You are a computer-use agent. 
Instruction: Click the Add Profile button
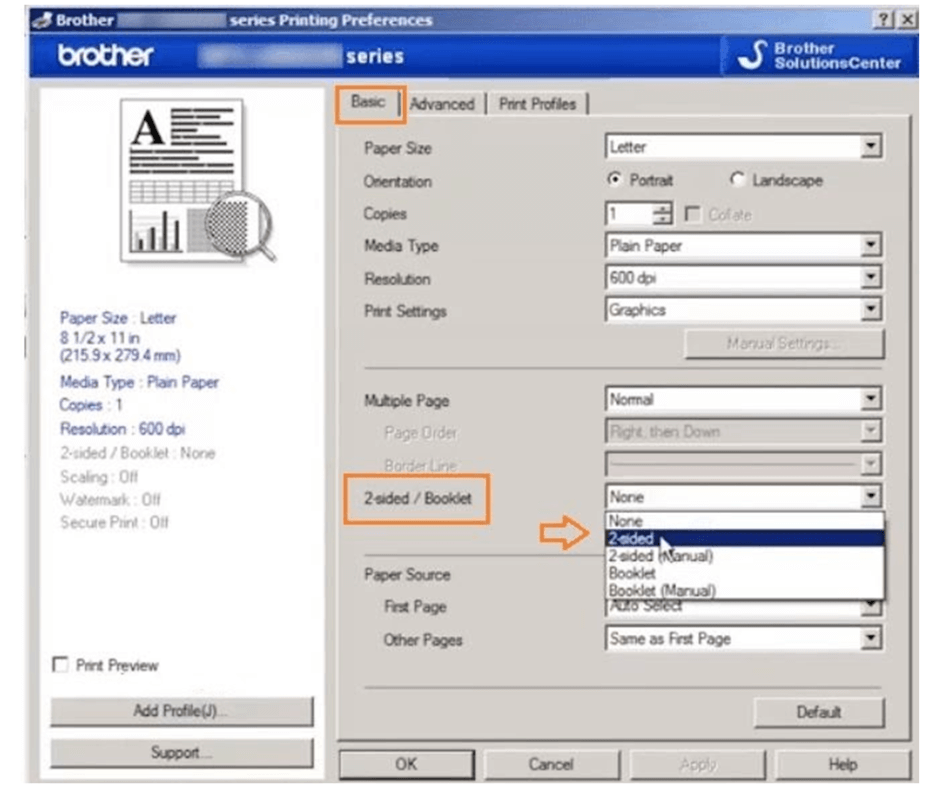181,711
